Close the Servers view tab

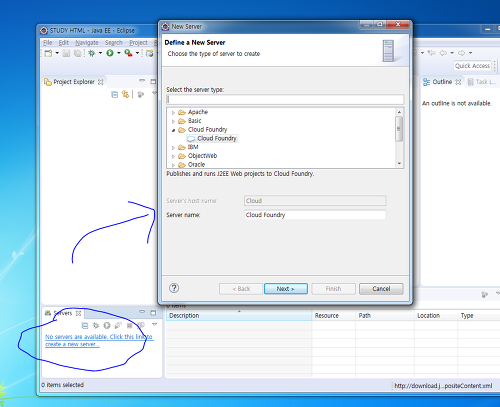click(x=78, y=313)
